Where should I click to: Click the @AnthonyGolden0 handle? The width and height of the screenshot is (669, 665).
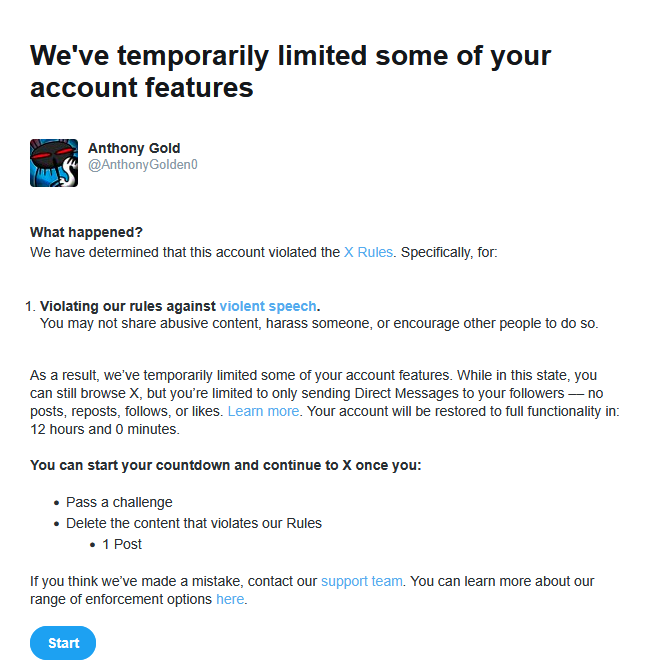point(143,165)
